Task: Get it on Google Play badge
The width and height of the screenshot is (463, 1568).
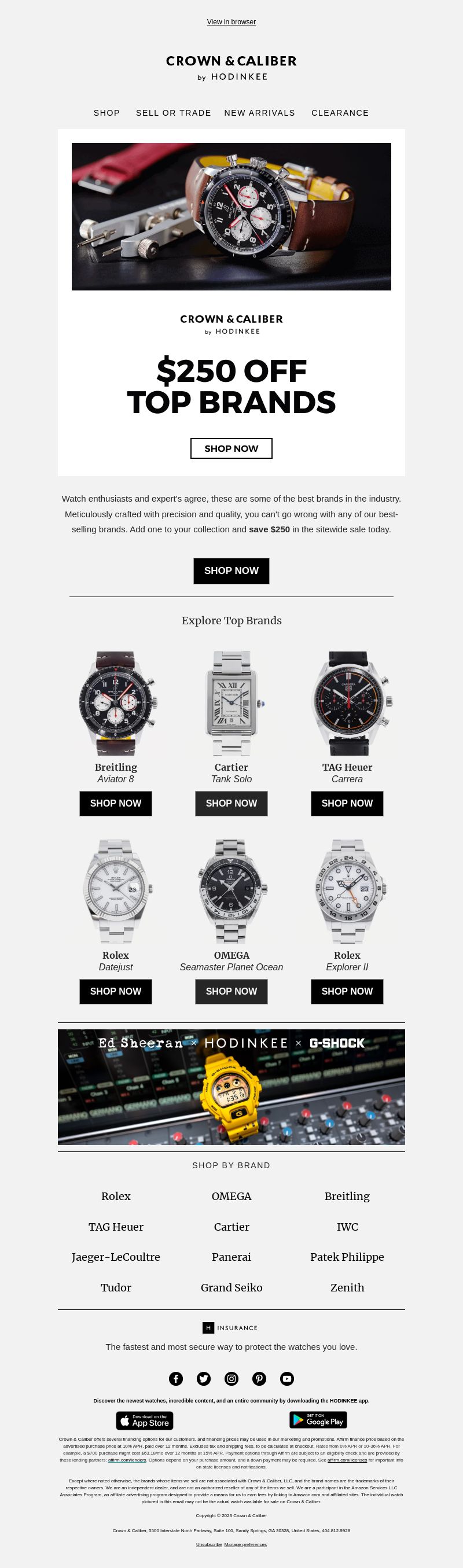Action: pos(318,1420)
